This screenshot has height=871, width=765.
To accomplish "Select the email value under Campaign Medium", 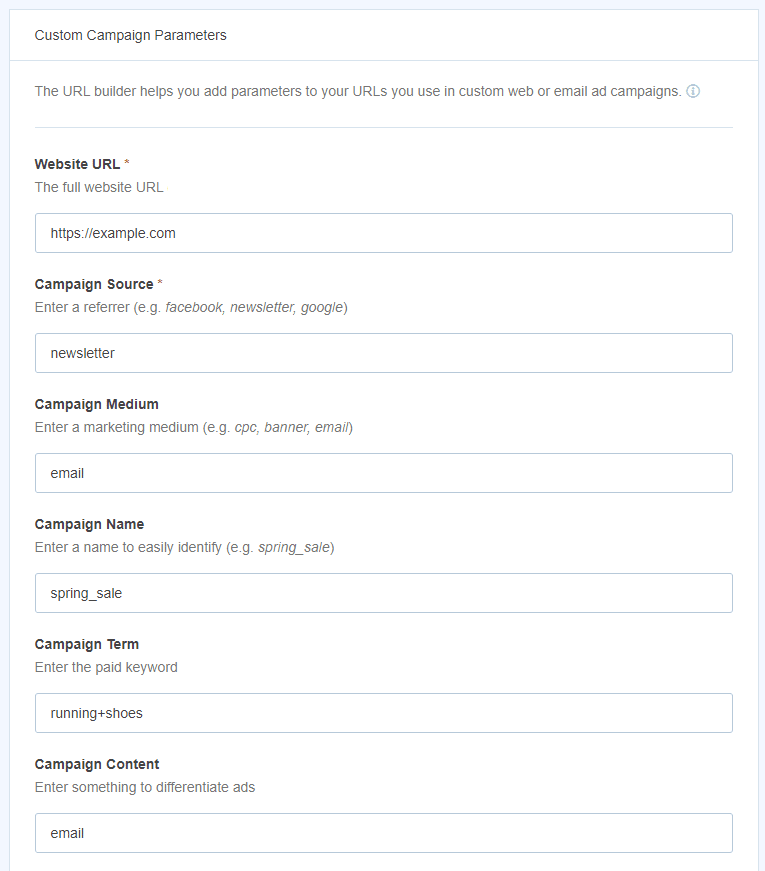I will click(x=67, y=473).
